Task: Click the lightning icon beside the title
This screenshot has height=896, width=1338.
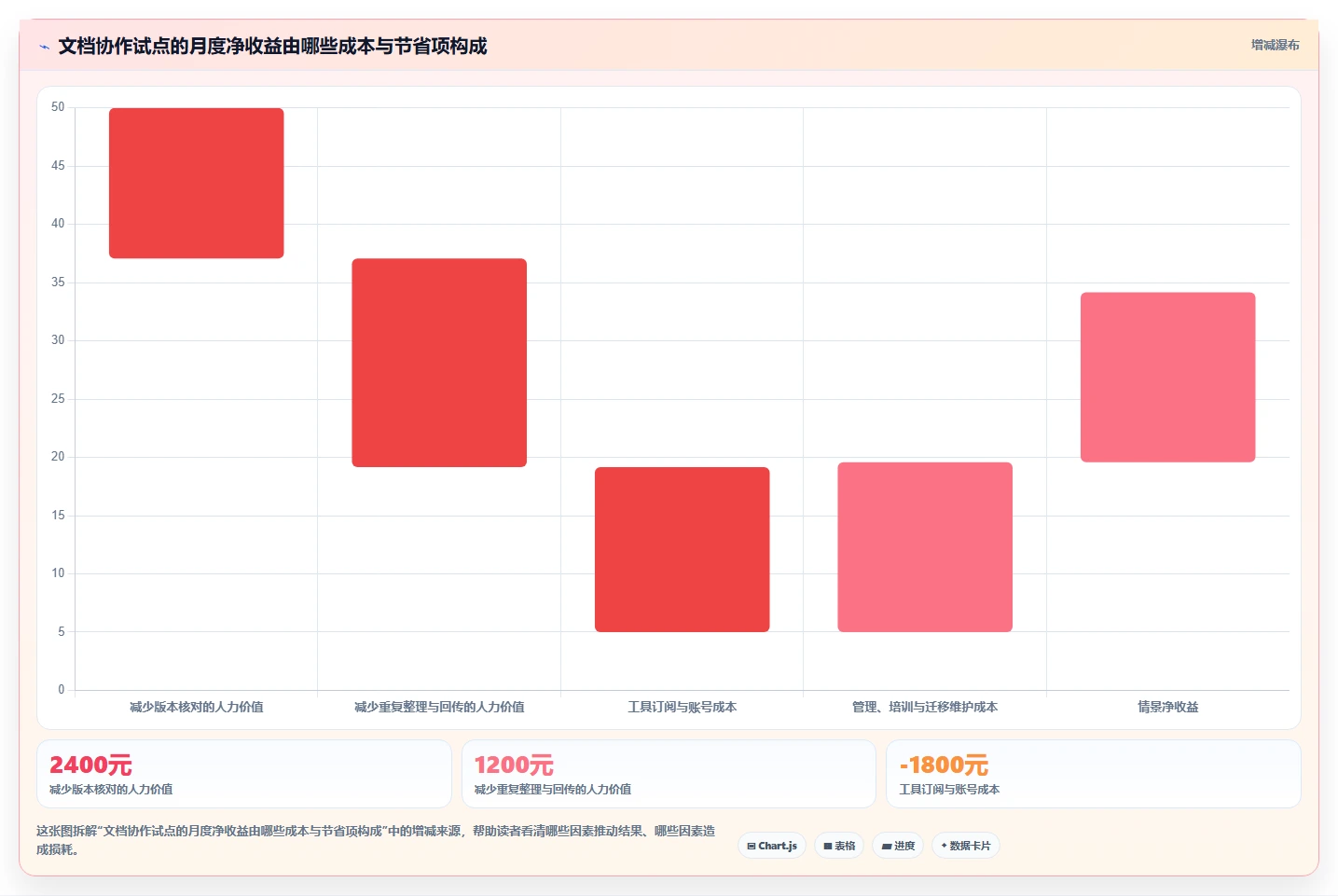Action: click(44, 47)
